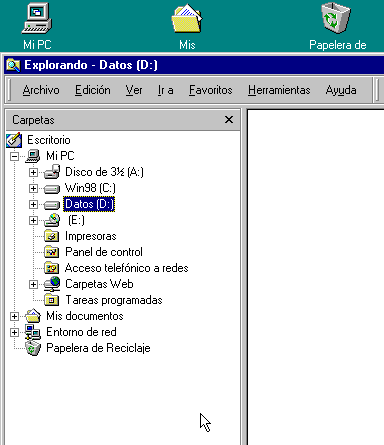Click the Carpetas Web globe icon
384x445 pixels.
pyautogui.click(x=52, y=284)
